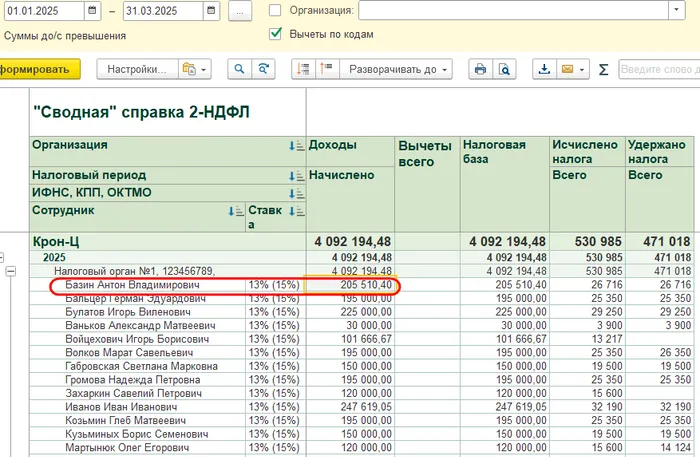
Task: Click the save report (download) icon
Action: point(545,70)
